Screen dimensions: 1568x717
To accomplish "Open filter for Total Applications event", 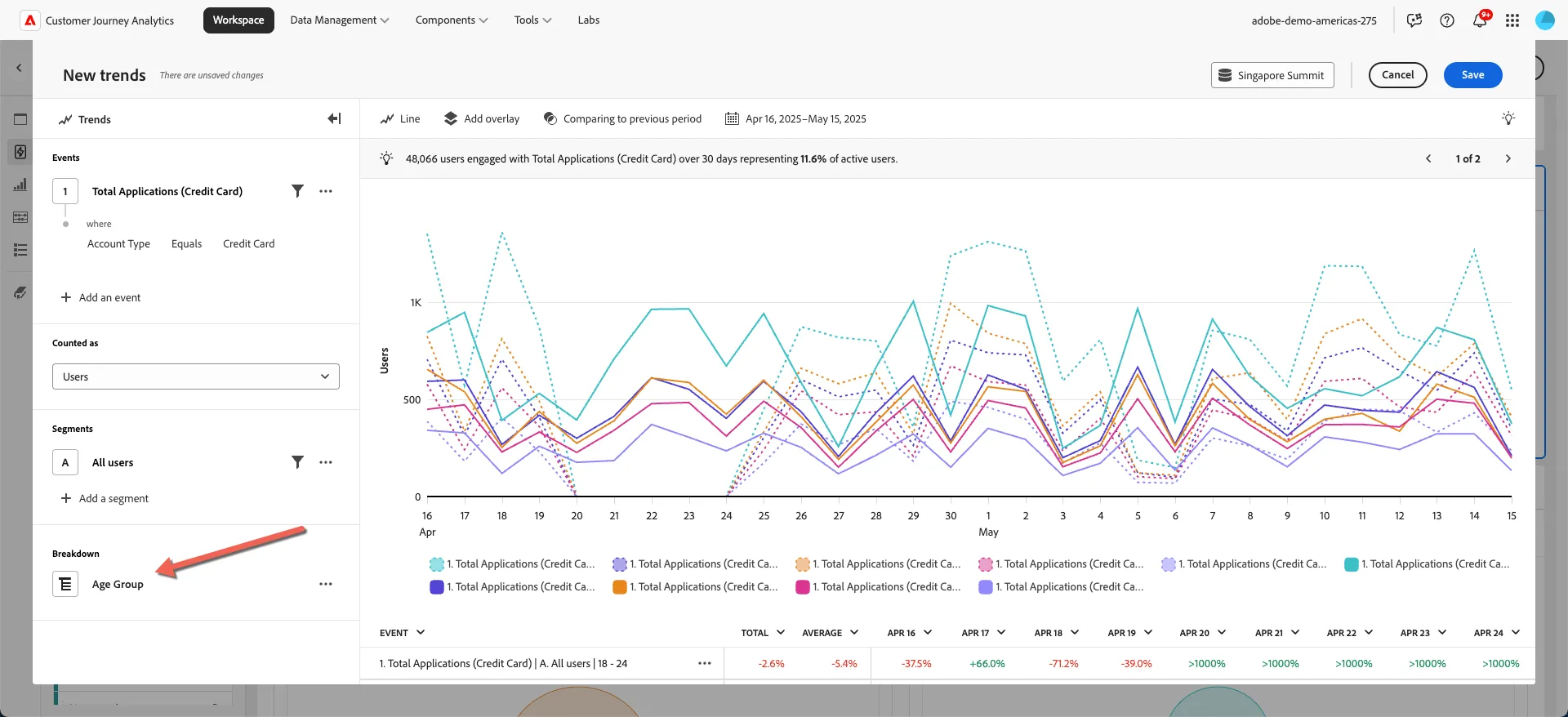I will click(x=297, y=191).
